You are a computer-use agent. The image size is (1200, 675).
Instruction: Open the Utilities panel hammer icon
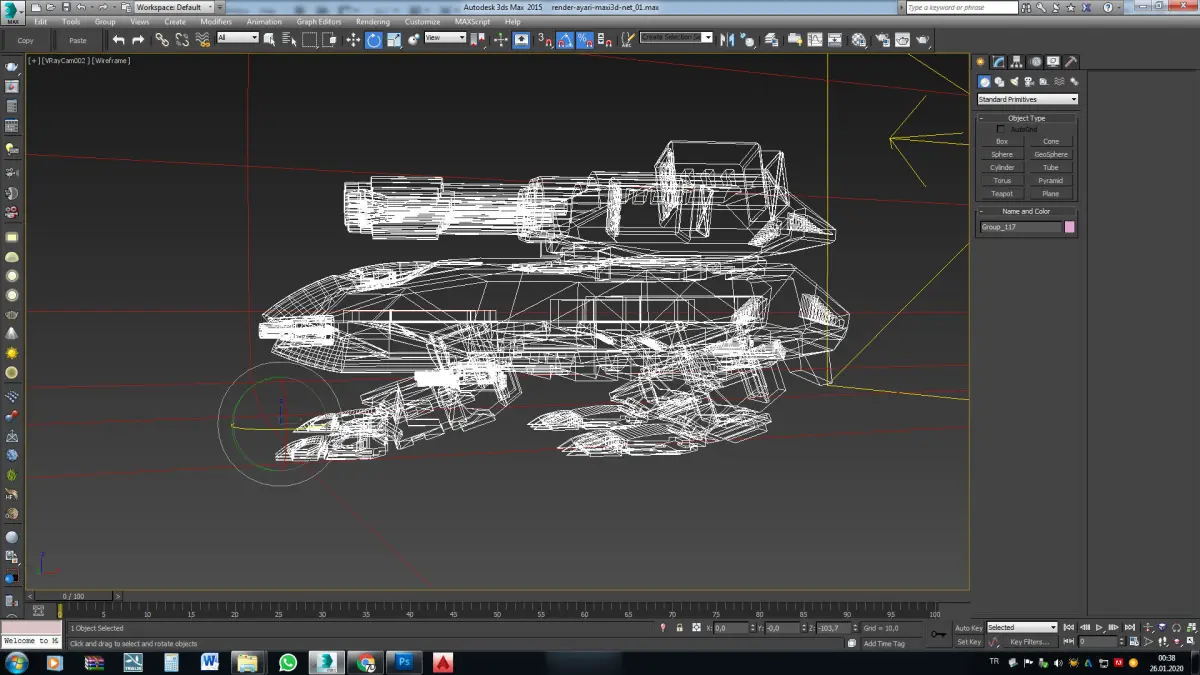1071,62
